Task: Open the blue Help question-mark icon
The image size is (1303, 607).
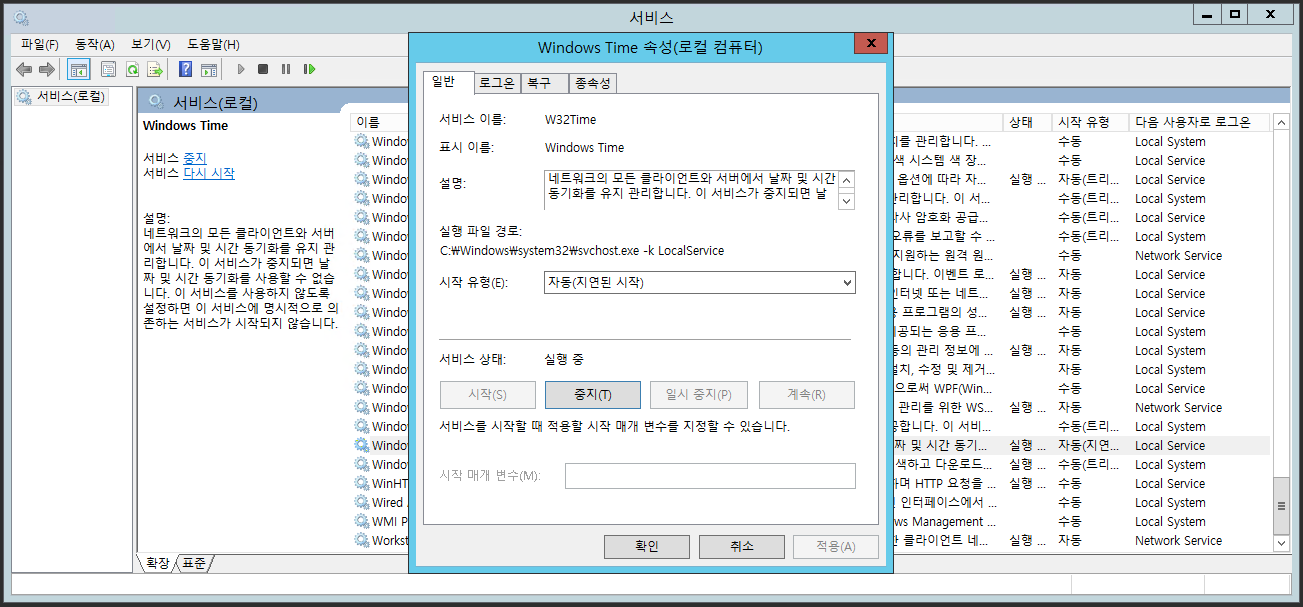Action: (185, 69)
